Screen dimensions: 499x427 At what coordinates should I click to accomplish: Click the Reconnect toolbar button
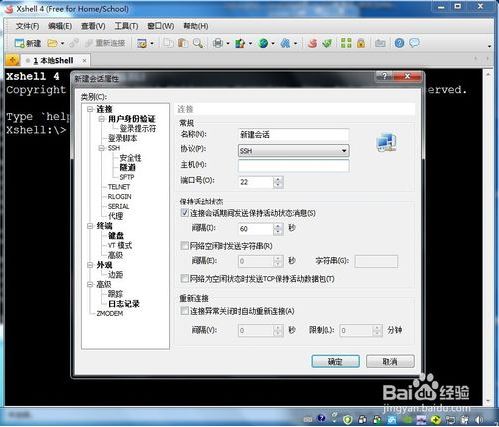coord(105,43)
